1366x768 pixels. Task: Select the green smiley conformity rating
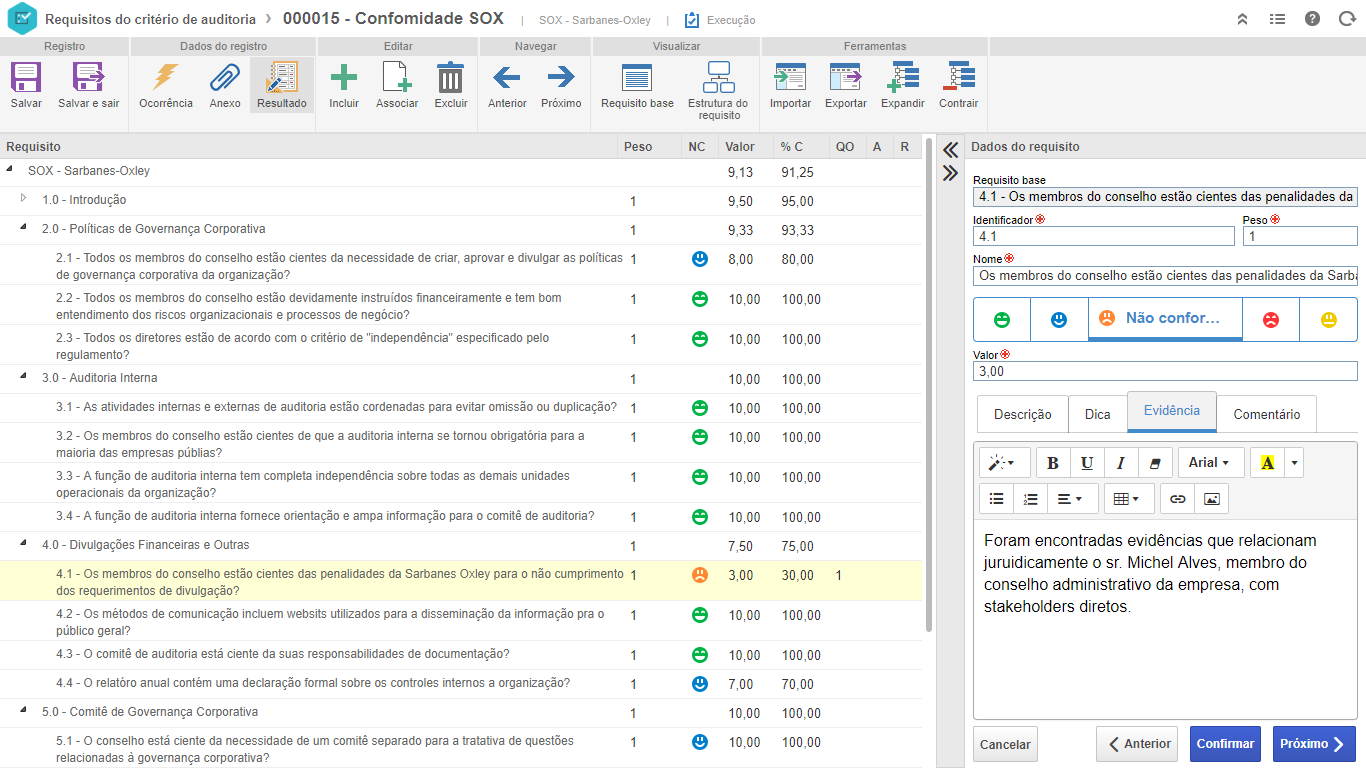click(1001, 320)
